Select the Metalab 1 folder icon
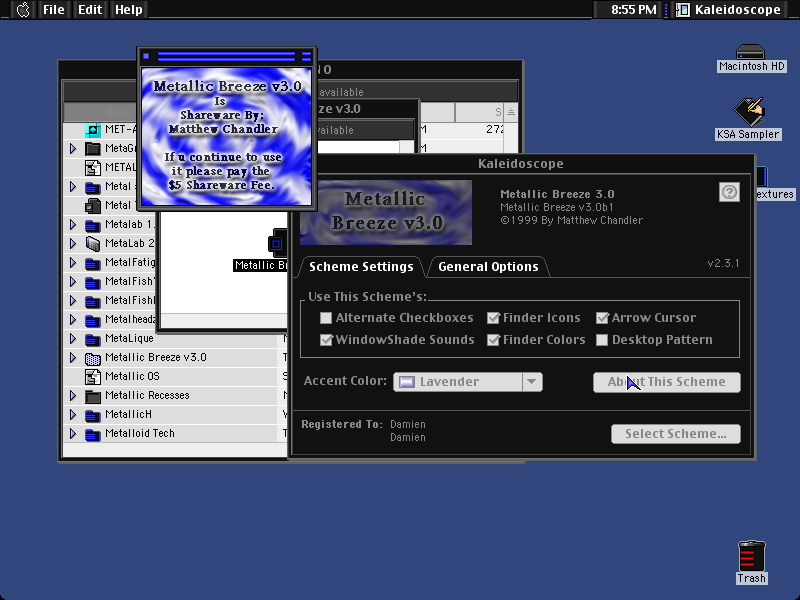Viewport: 800px width, 600px height. pos(92,225)
